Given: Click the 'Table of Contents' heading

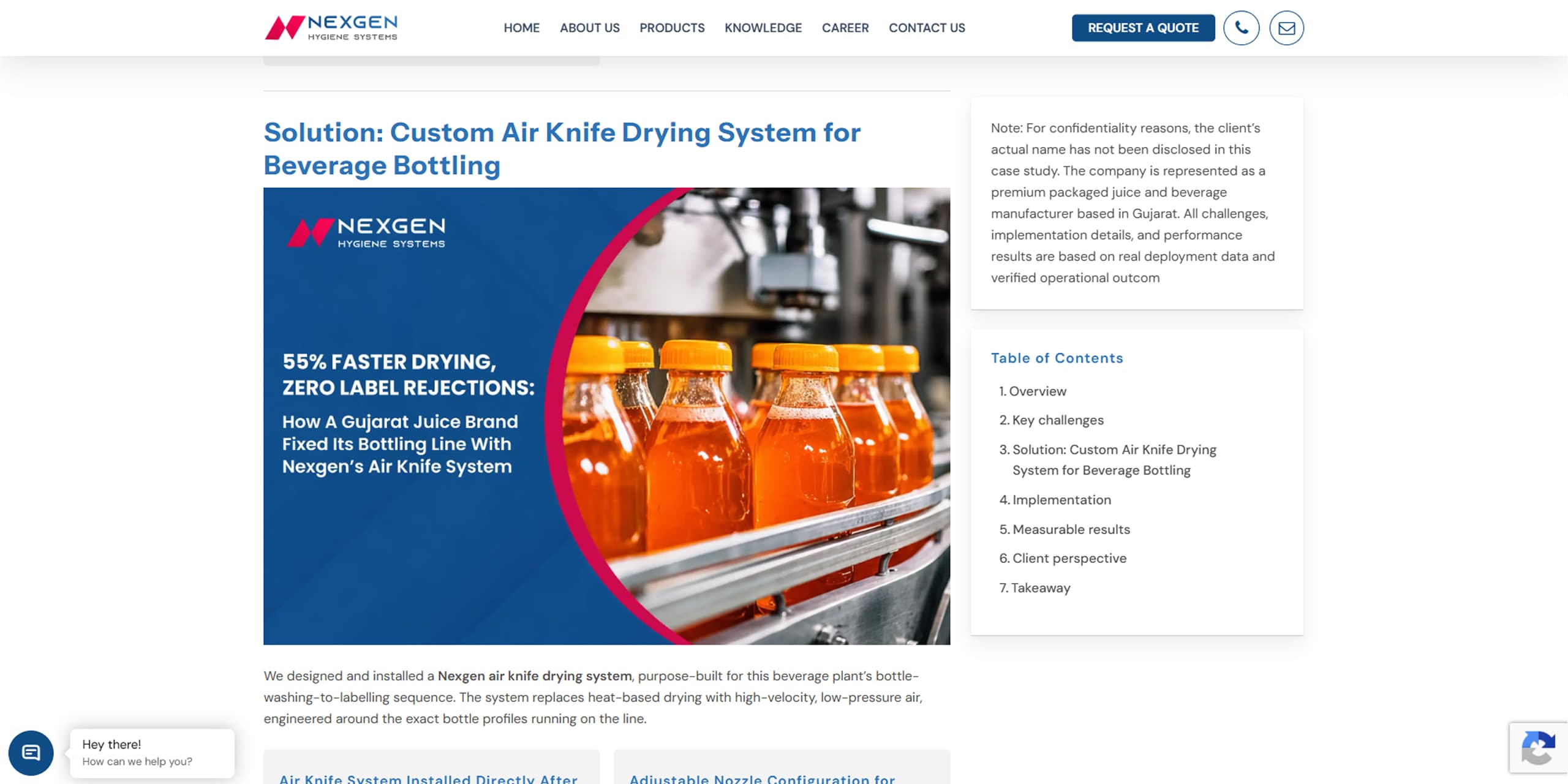Looking at the screenshot, I should (x=1057, y=358).
